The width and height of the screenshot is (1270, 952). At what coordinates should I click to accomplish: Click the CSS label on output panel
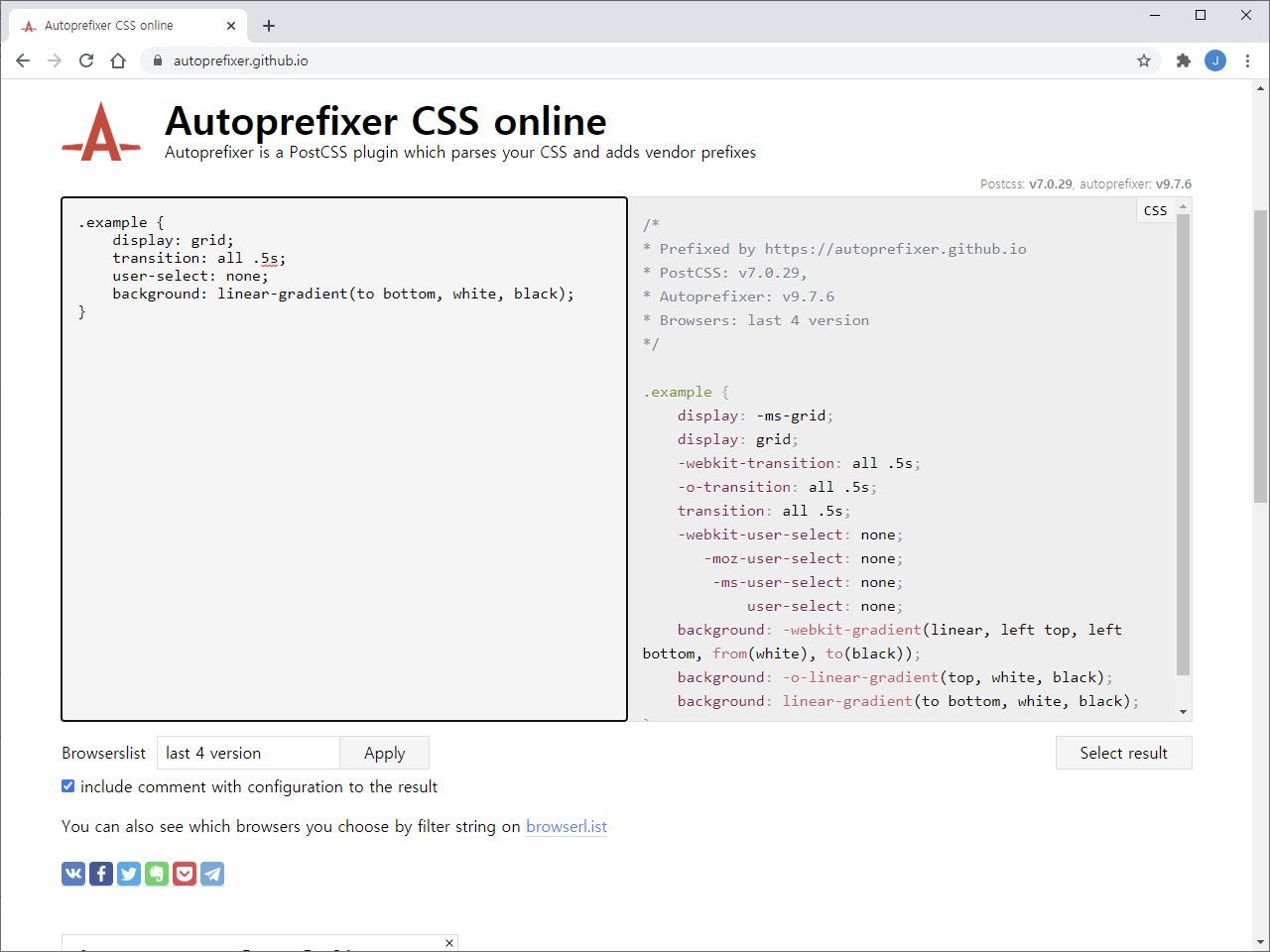tap(1155, 210)
